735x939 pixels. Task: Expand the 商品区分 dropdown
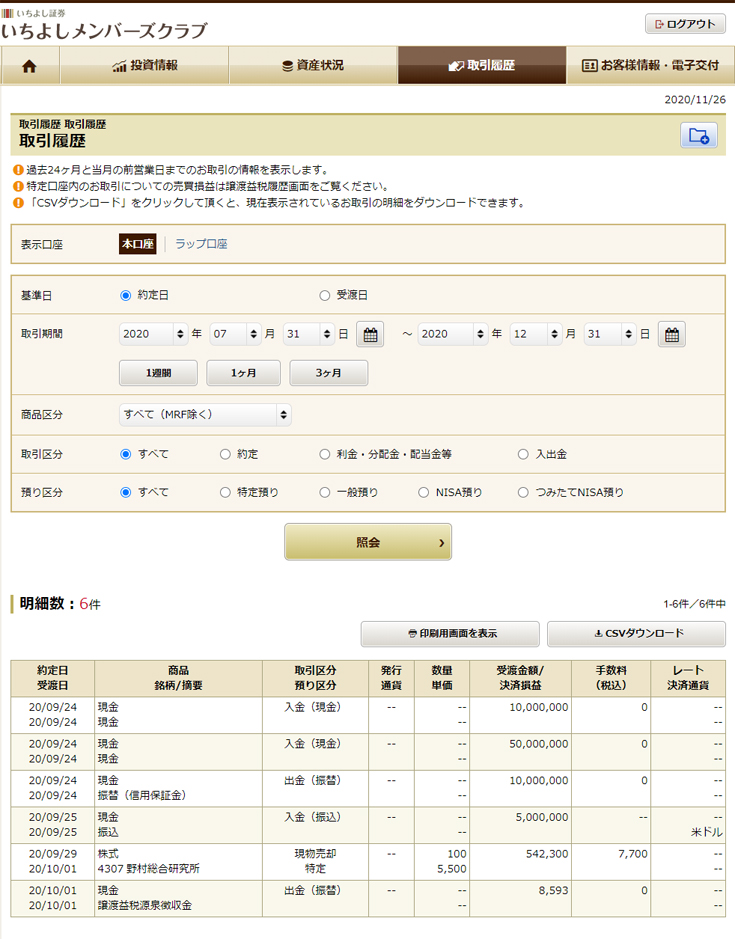coord(204,414)
